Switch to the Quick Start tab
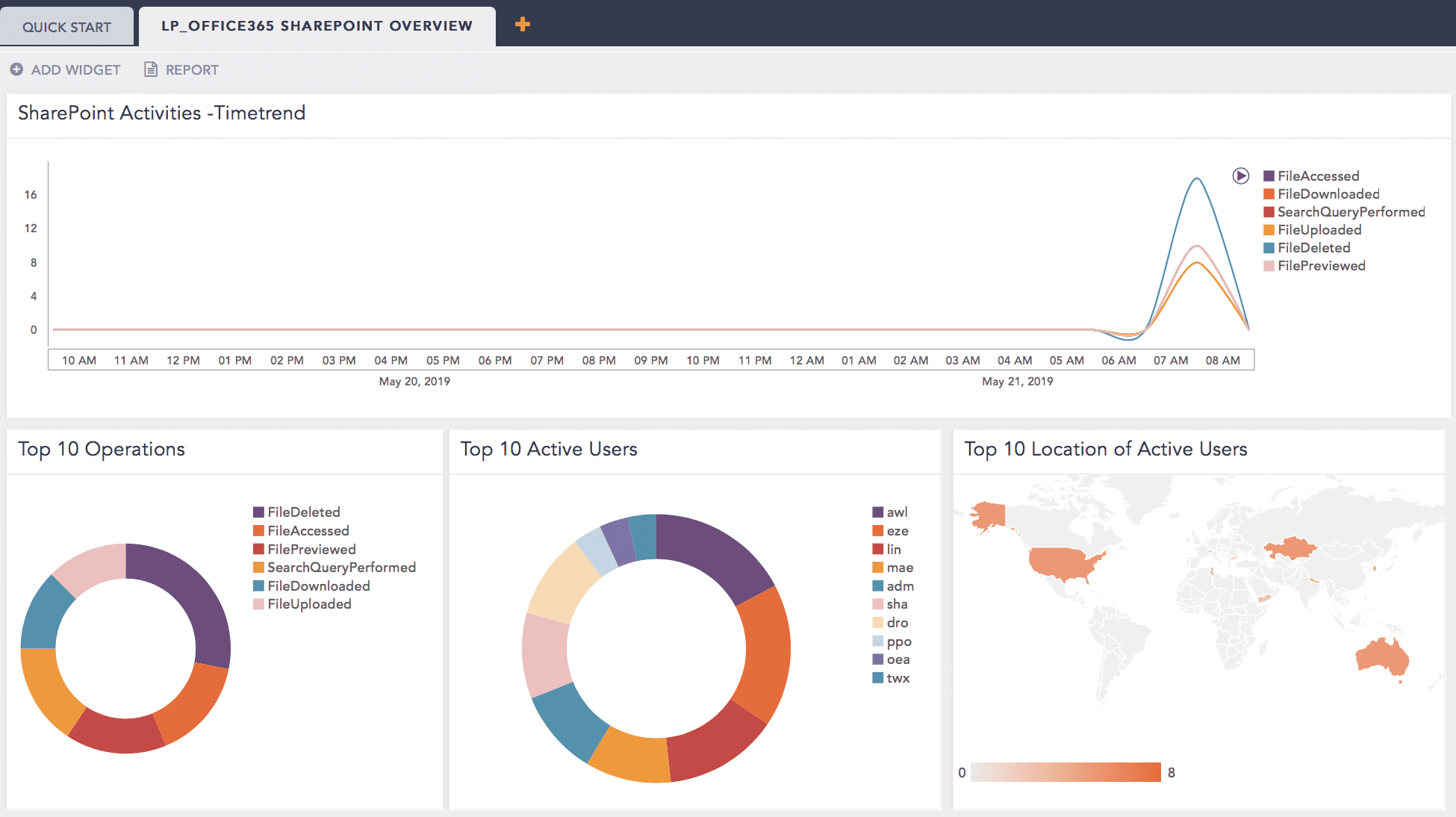Image resolution: width=1456 pixels, height=817 pixels. 66,25
